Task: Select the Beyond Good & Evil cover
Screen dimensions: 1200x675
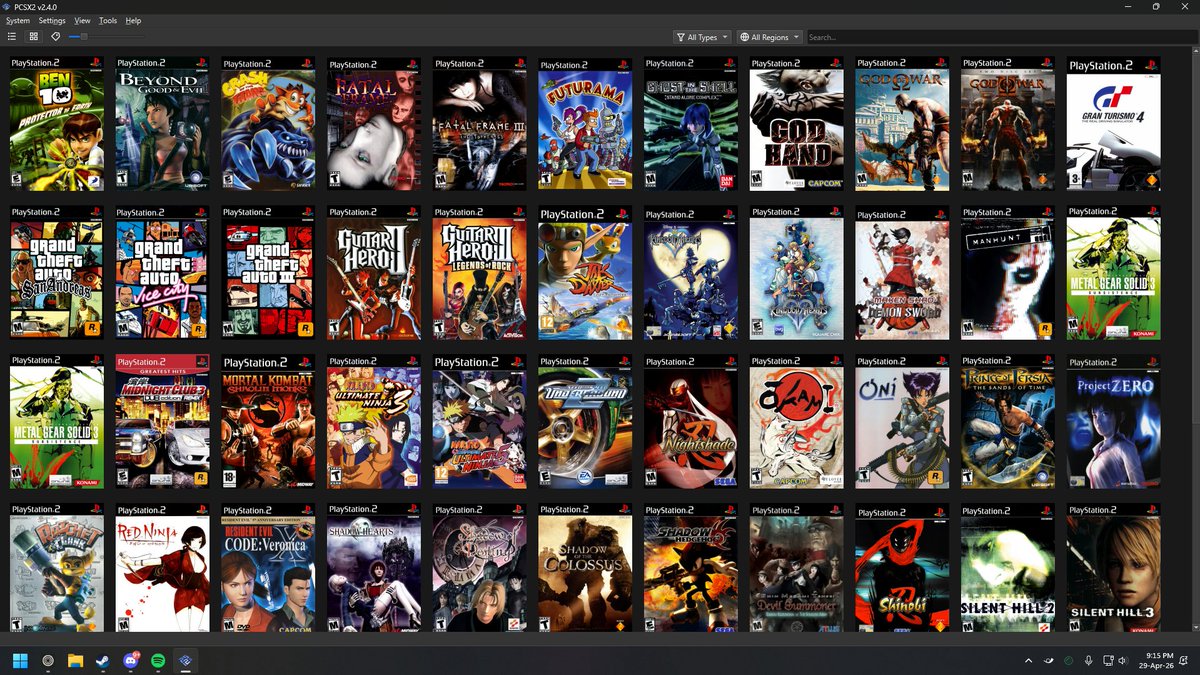Action: pos(162,124)
